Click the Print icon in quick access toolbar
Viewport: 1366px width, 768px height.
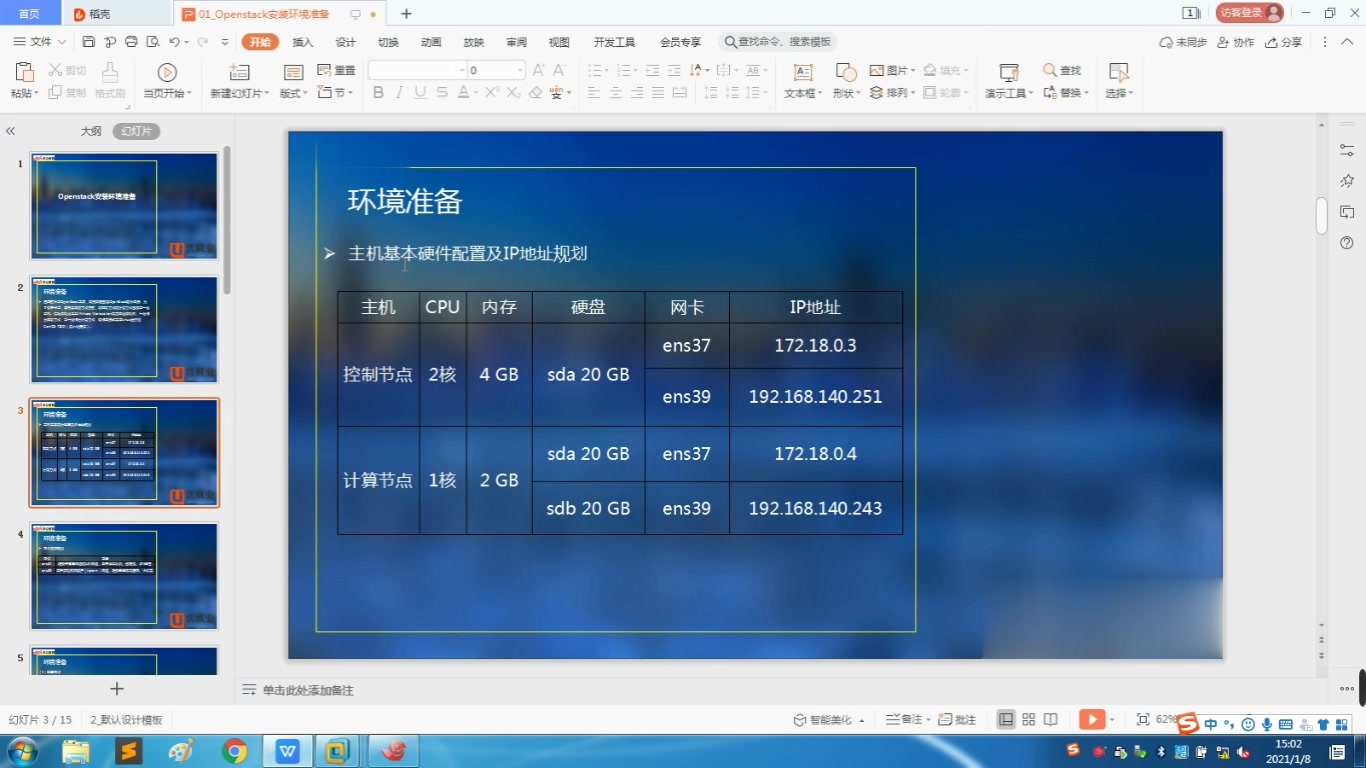tap(131, 42)
